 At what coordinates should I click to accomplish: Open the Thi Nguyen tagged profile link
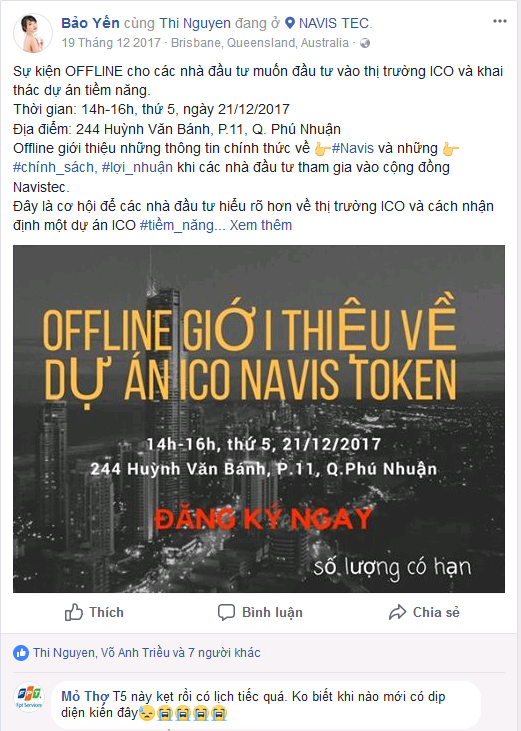(195, 23)
